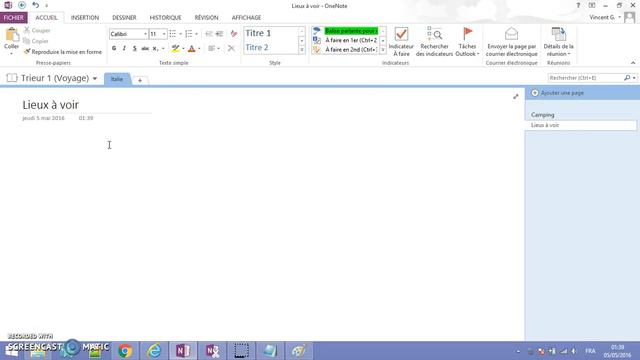Viewport: 640px width, 360px height.
Task: Open Google Chrome from taskbar
Action: click(125, 351)
